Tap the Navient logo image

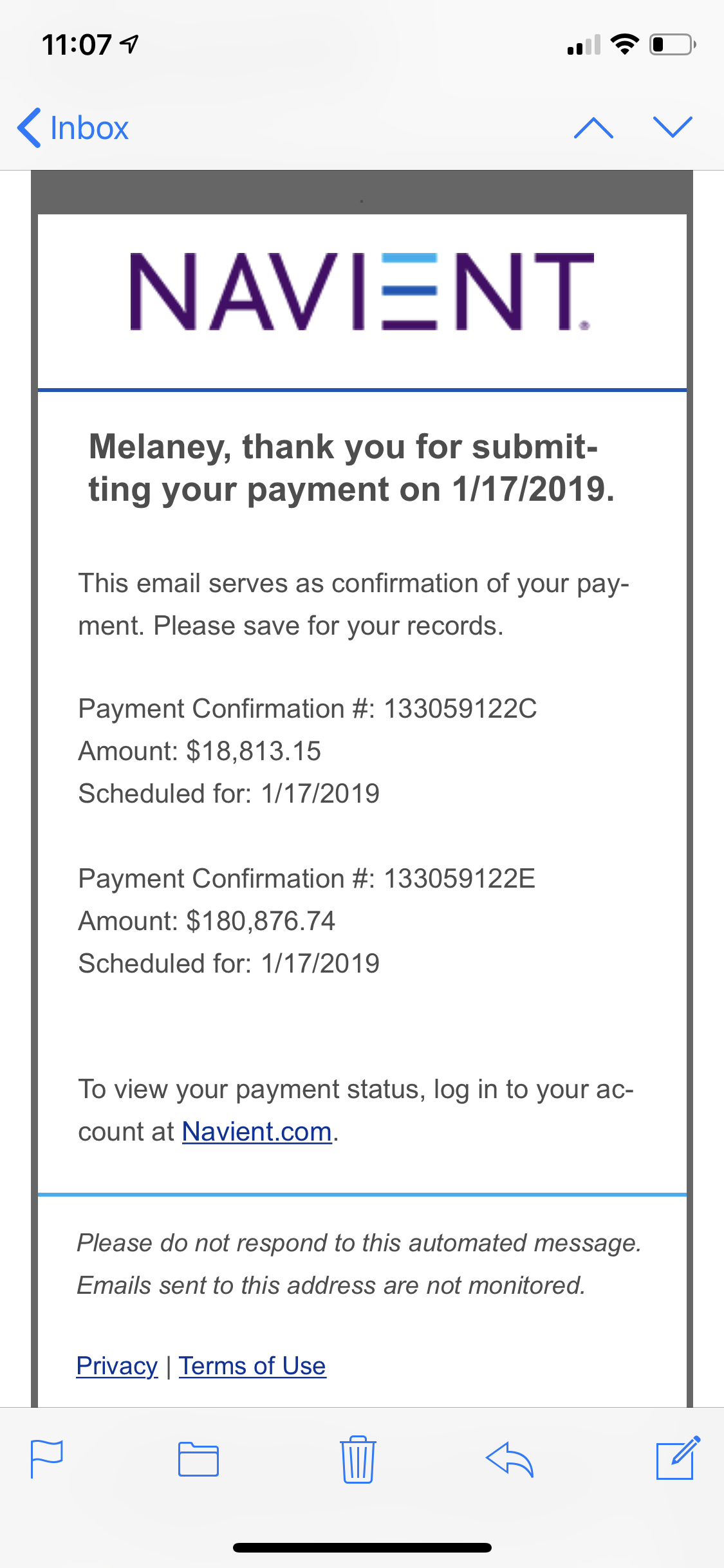pyautogui.click(x=362, y=292)
